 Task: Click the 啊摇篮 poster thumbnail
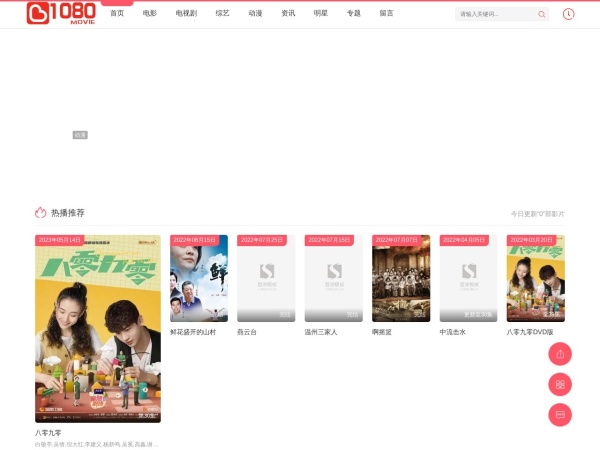(401, 278)
